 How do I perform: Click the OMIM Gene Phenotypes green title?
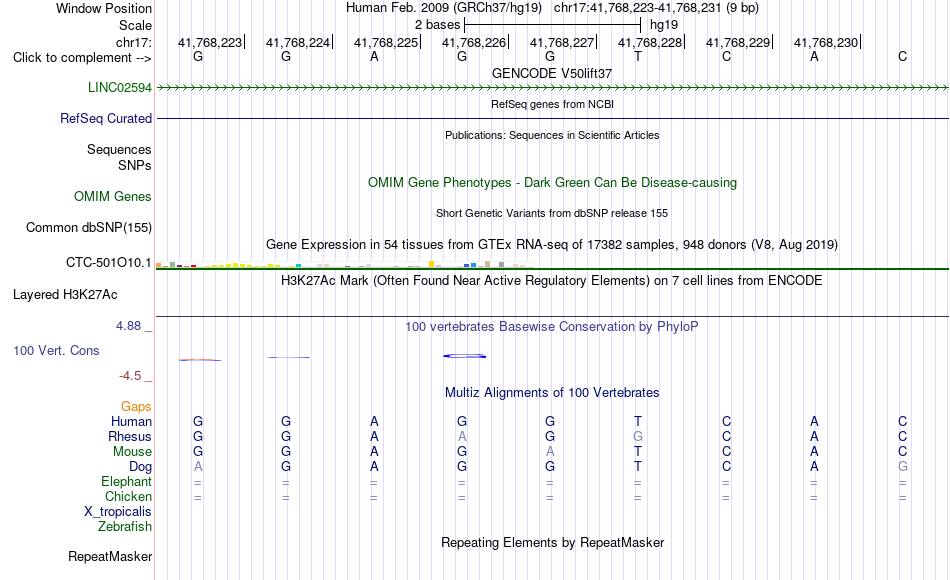pyautogui.click(x=553, y=182)
